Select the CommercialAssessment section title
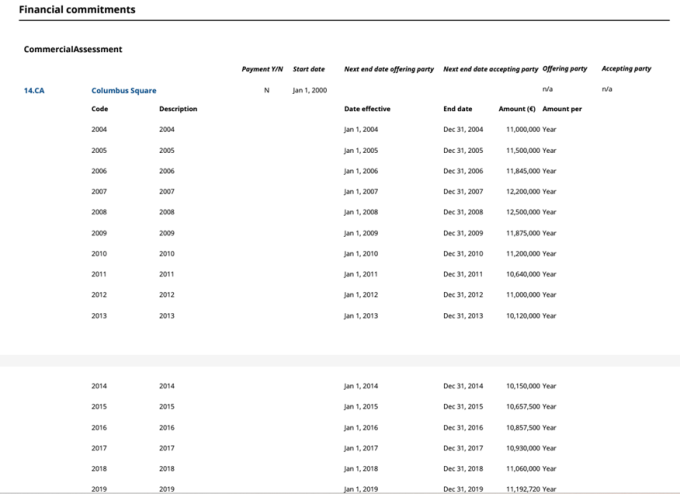This screenshot has height=494, width=680. 73,49
